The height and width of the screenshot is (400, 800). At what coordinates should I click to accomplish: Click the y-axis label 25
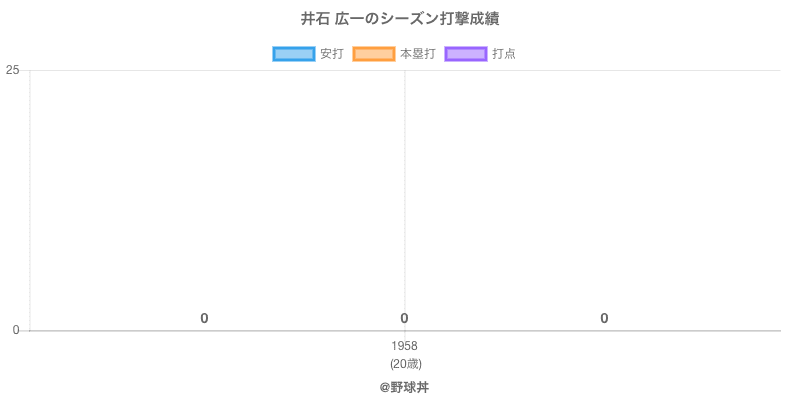click(x=13, y=70)
